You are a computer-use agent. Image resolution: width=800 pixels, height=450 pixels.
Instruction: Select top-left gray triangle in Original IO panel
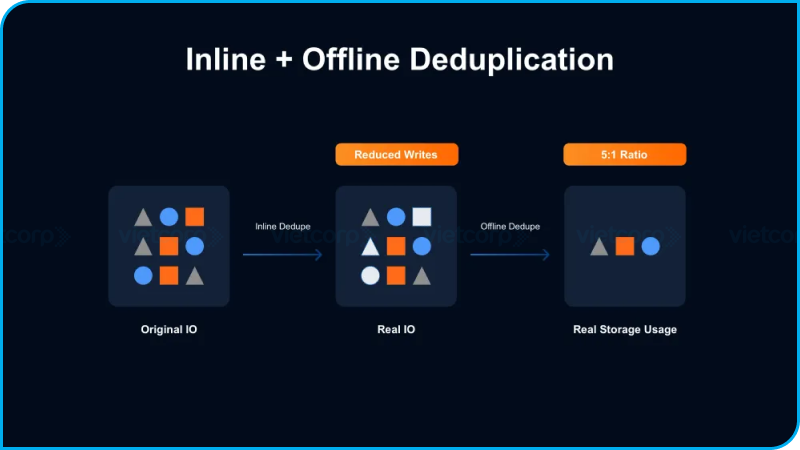click(143, 217)
